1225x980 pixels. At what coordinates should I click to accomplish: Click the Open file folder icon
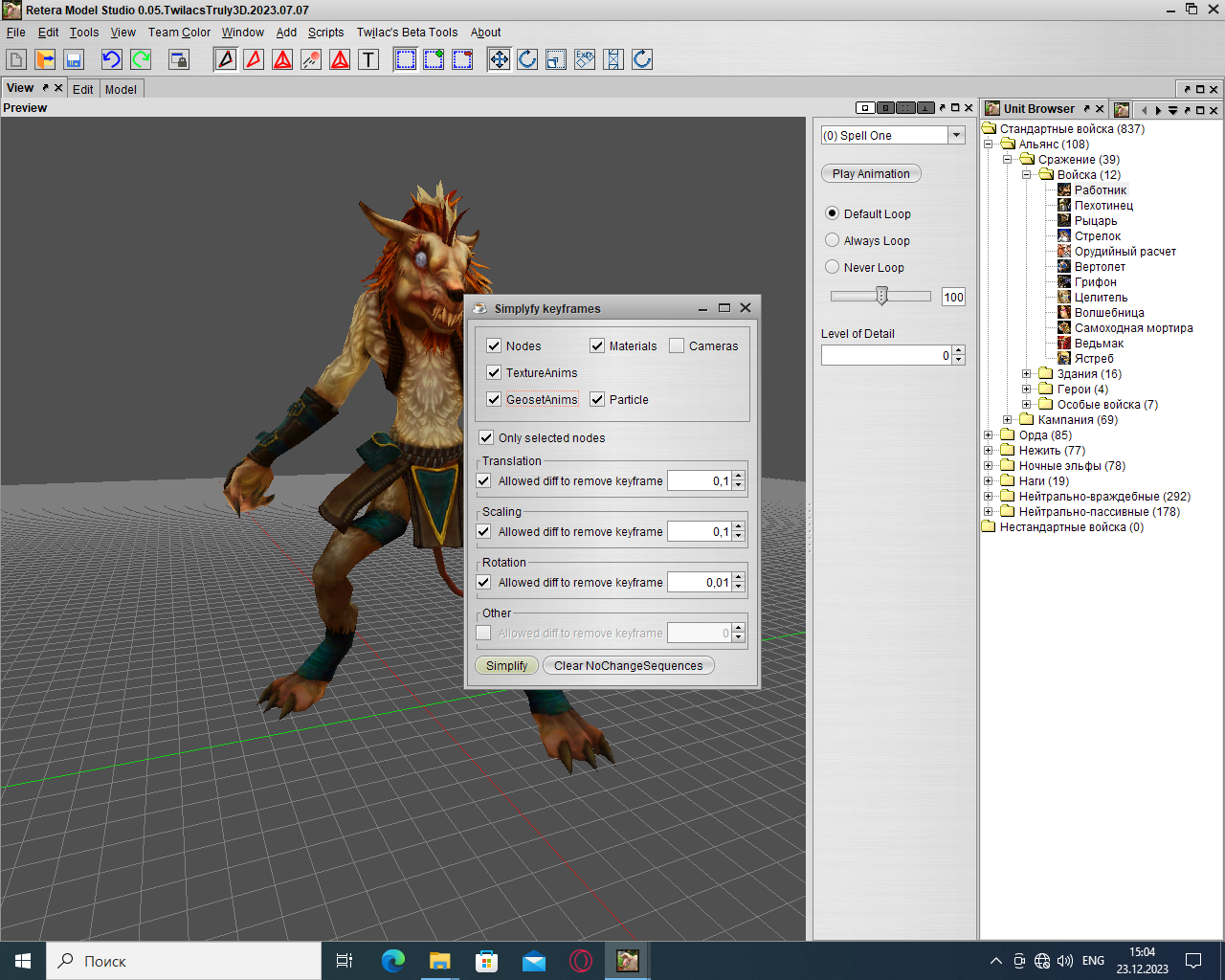[x=45, y=59]
